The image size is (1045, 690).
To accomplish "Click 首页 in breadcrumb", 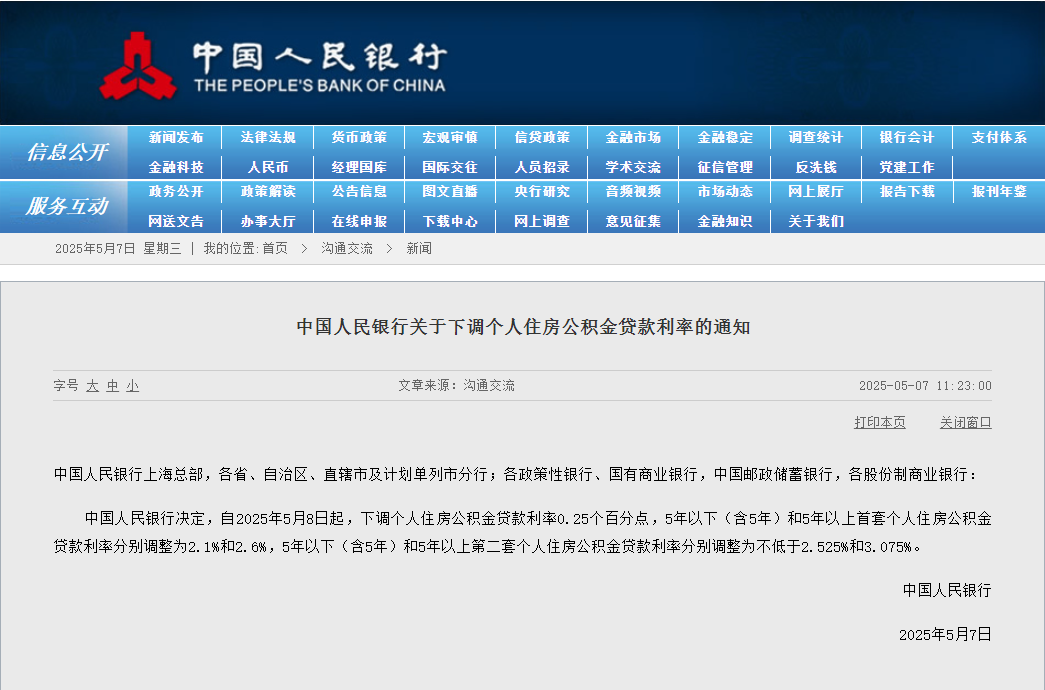I will click(275, 249).
